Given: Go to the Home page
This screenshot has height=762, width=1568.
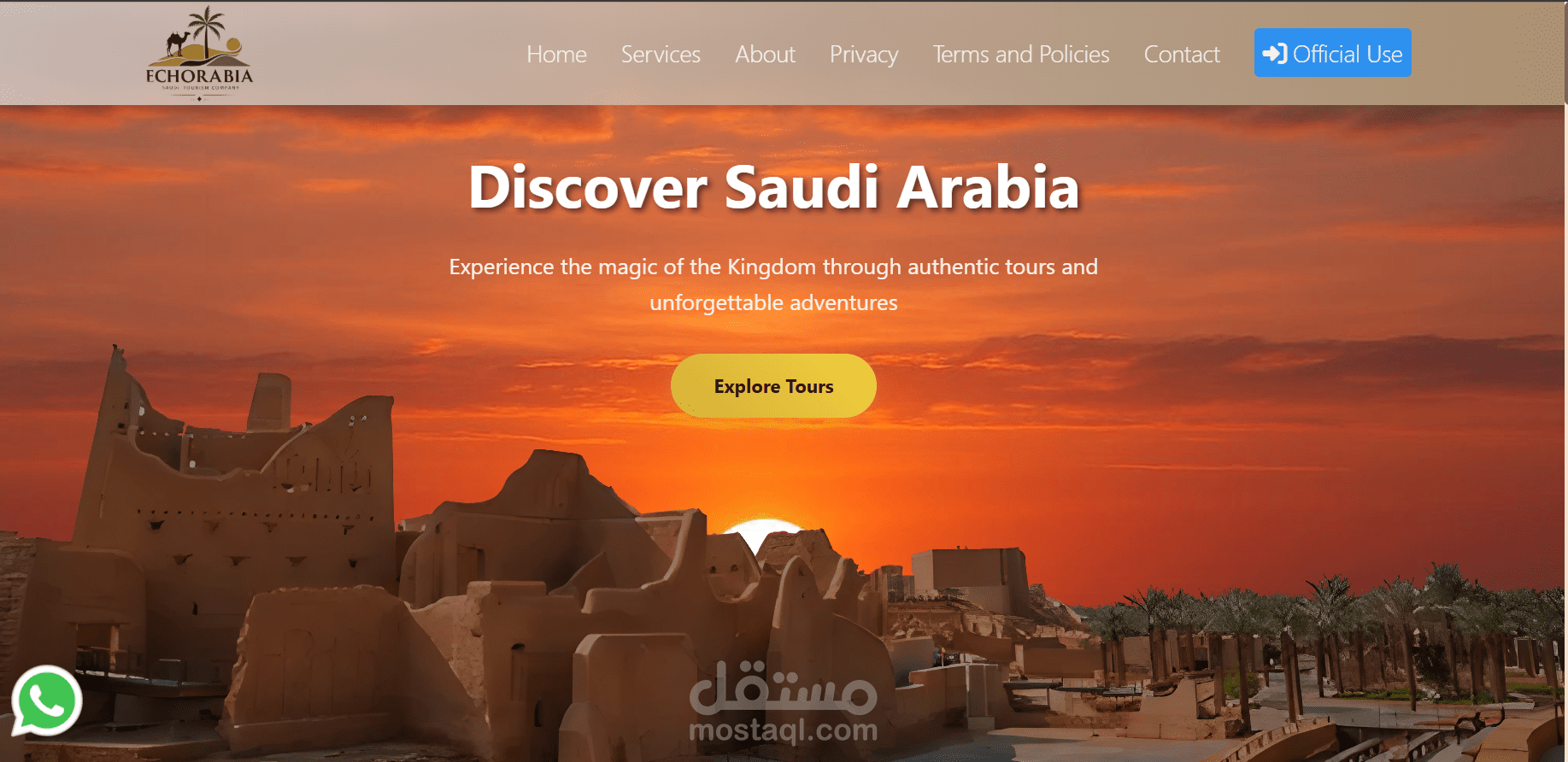Looking at the screenshot, I should pos(556,54).
